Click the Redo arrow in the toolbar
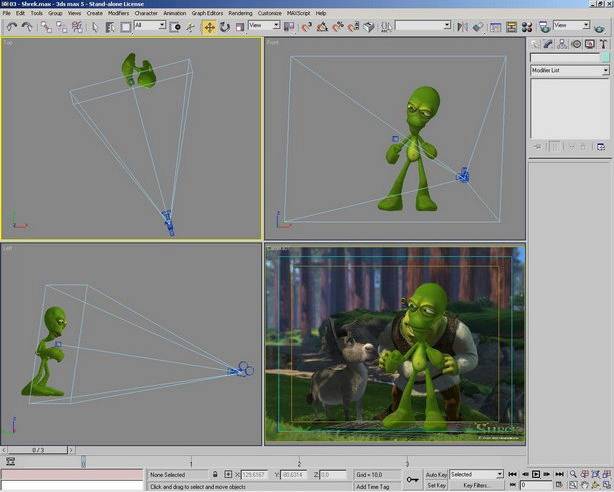 pos(27,27)
